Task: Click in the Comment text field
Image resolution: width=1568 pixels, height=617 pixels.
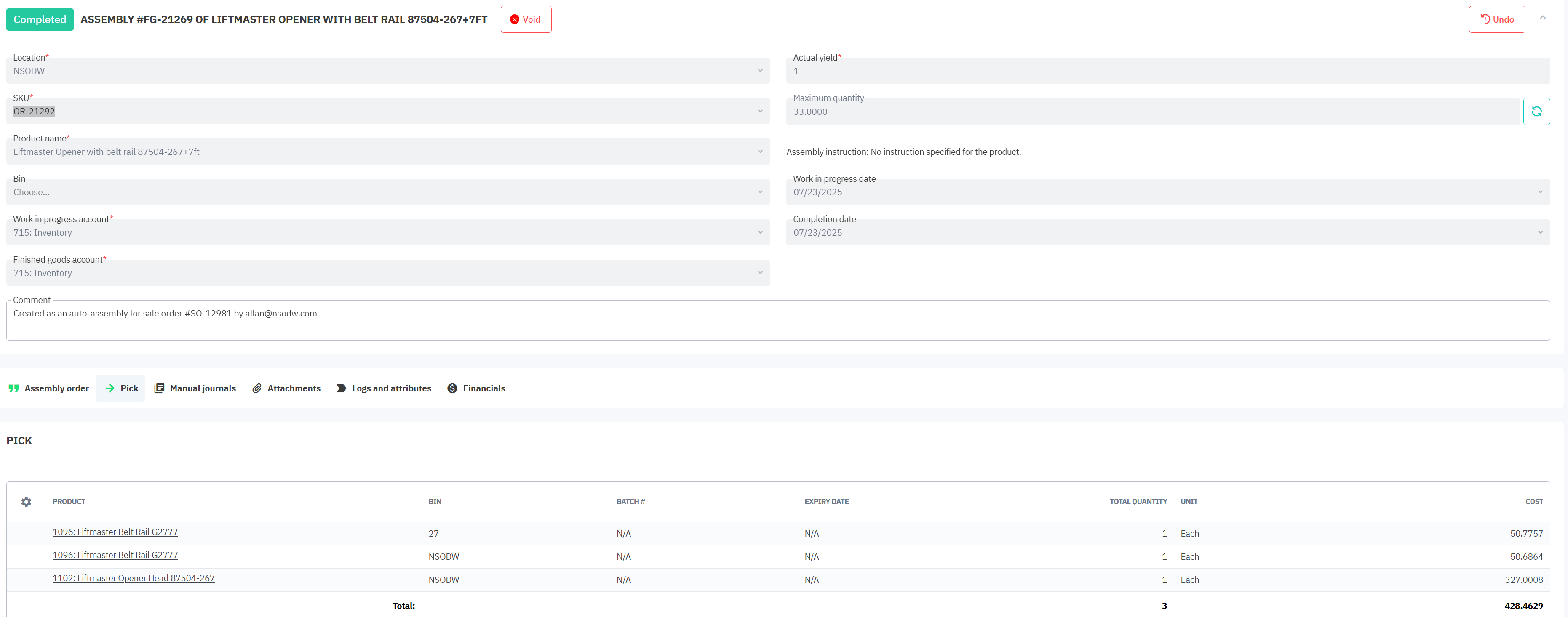Action: pyautogui.click(x=777, y=321)
